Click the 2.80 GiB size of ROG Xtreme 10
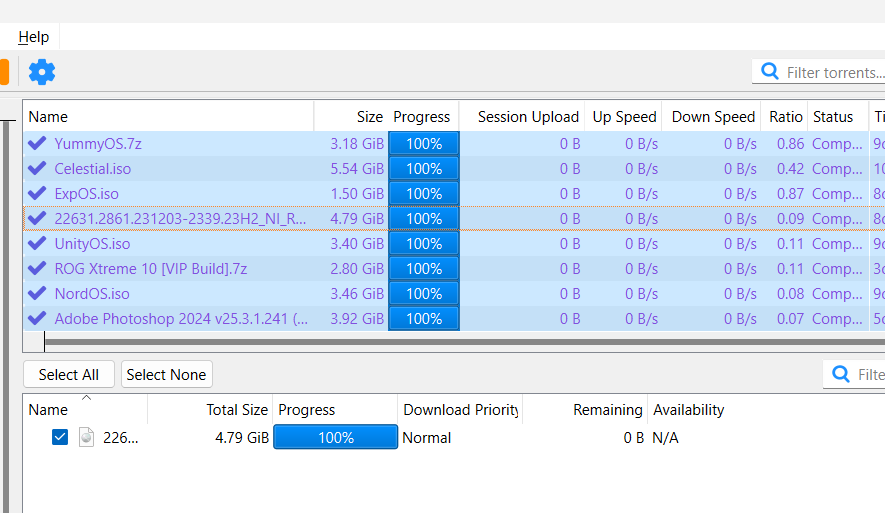Image resolution: width=885 pixels, height=513 pixels. point(357,269)
